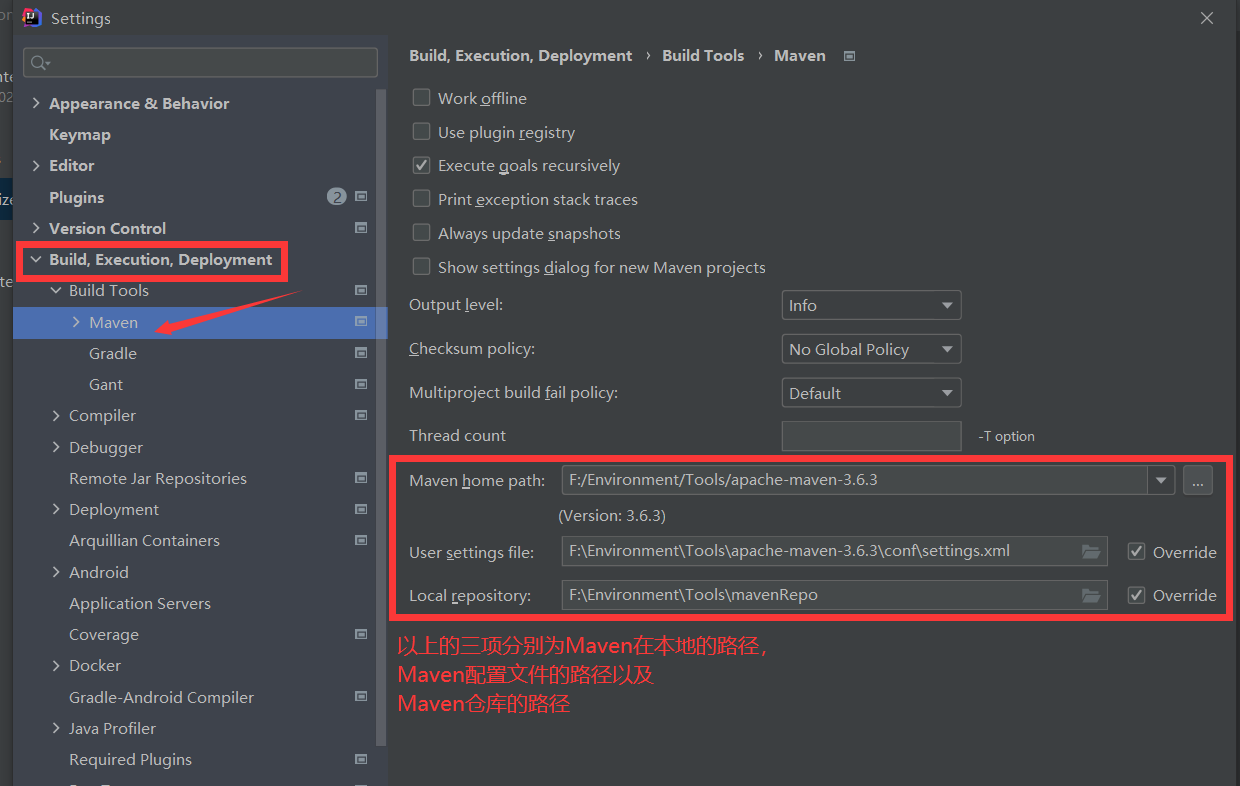Expand Appearance & Behavior section

(36, 103)
